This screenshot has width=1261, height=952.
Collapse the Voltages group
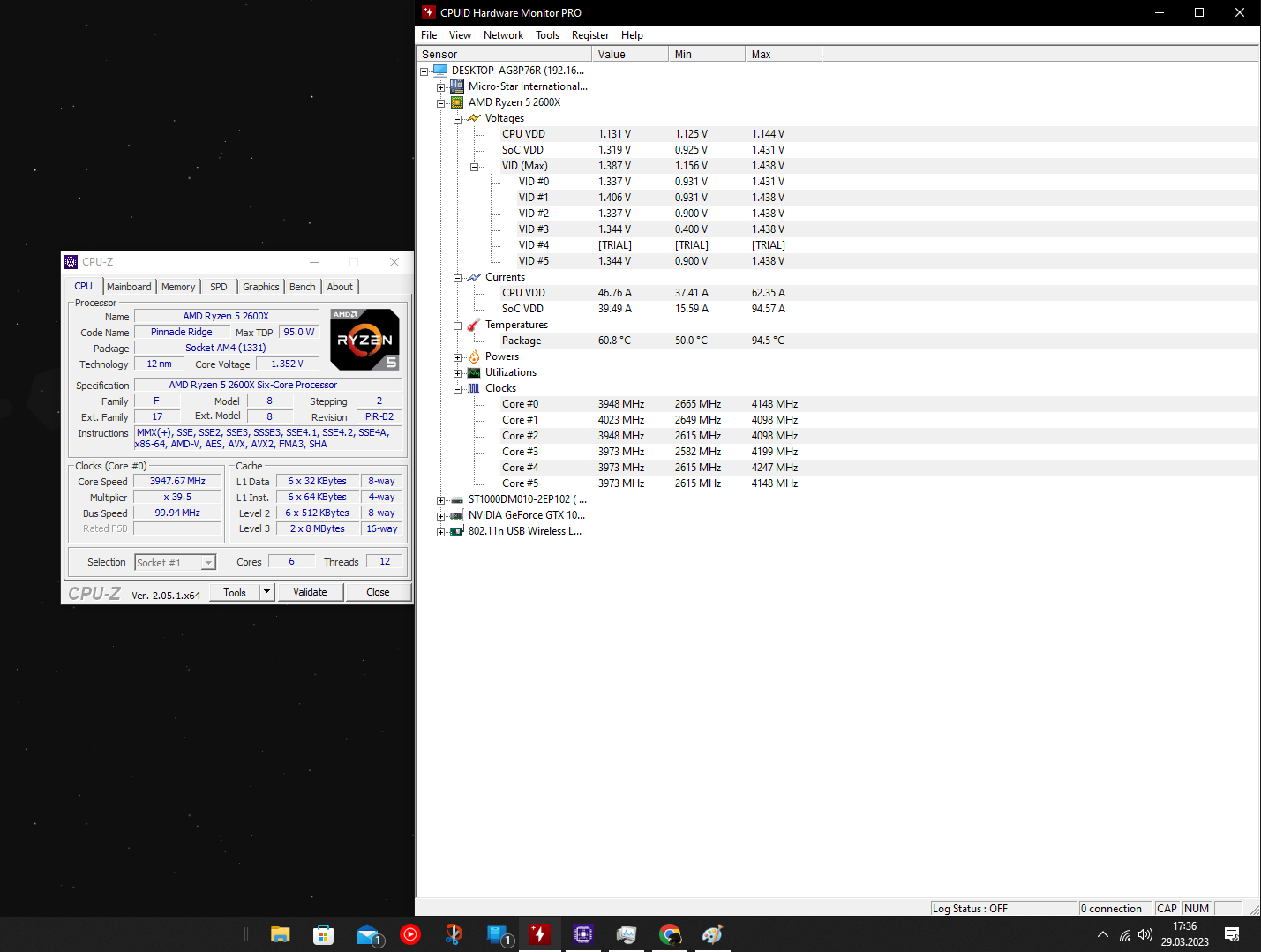pos(457,119)
